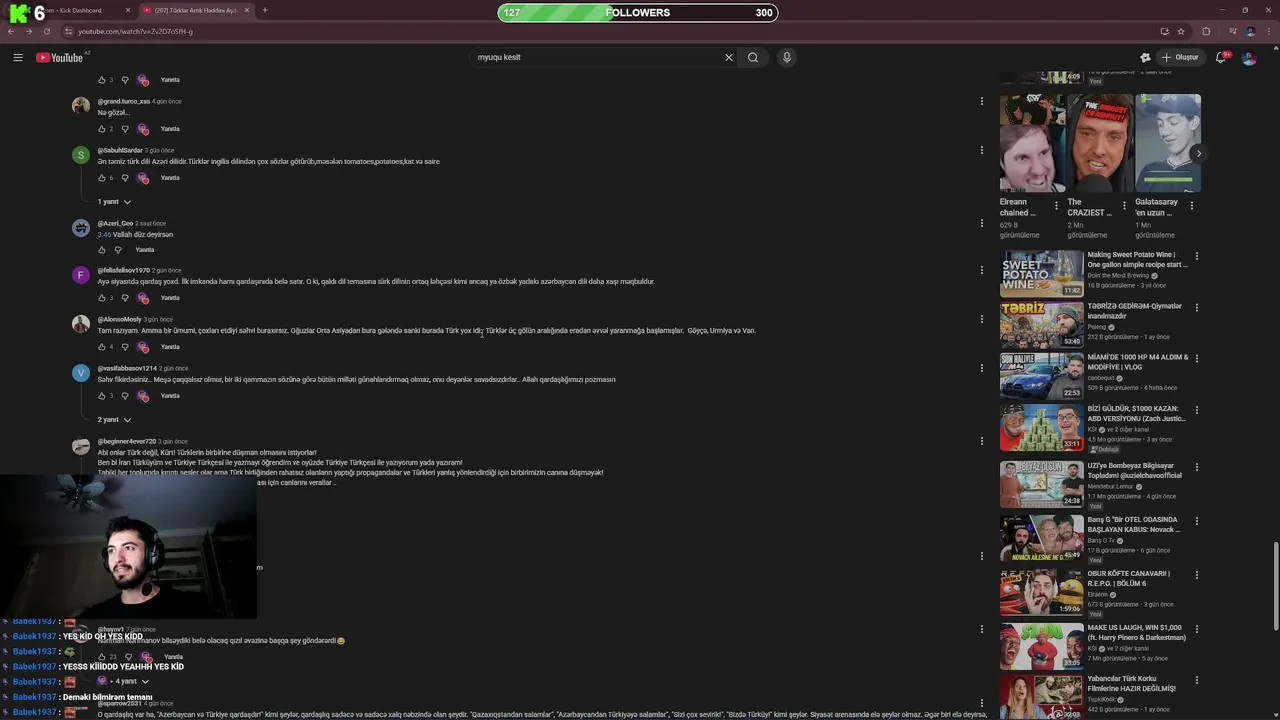Open a new browser tab
This screenshot has width=1280, height=720.
tap(264, 10)
